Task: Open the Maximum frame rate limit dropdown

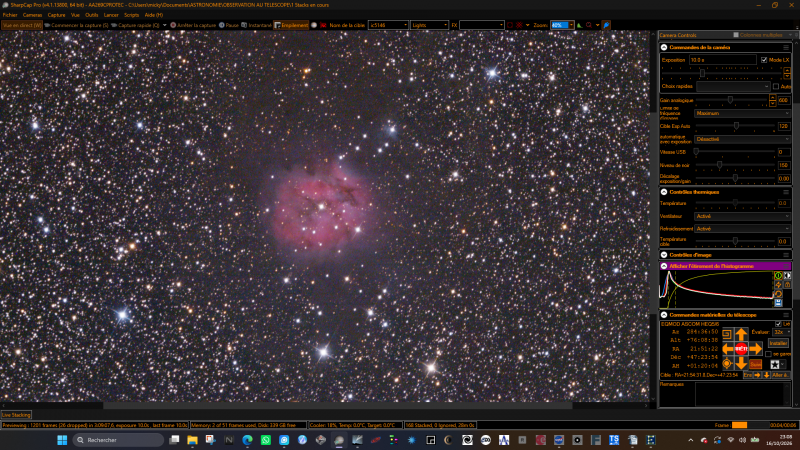Action: (742, 113)
